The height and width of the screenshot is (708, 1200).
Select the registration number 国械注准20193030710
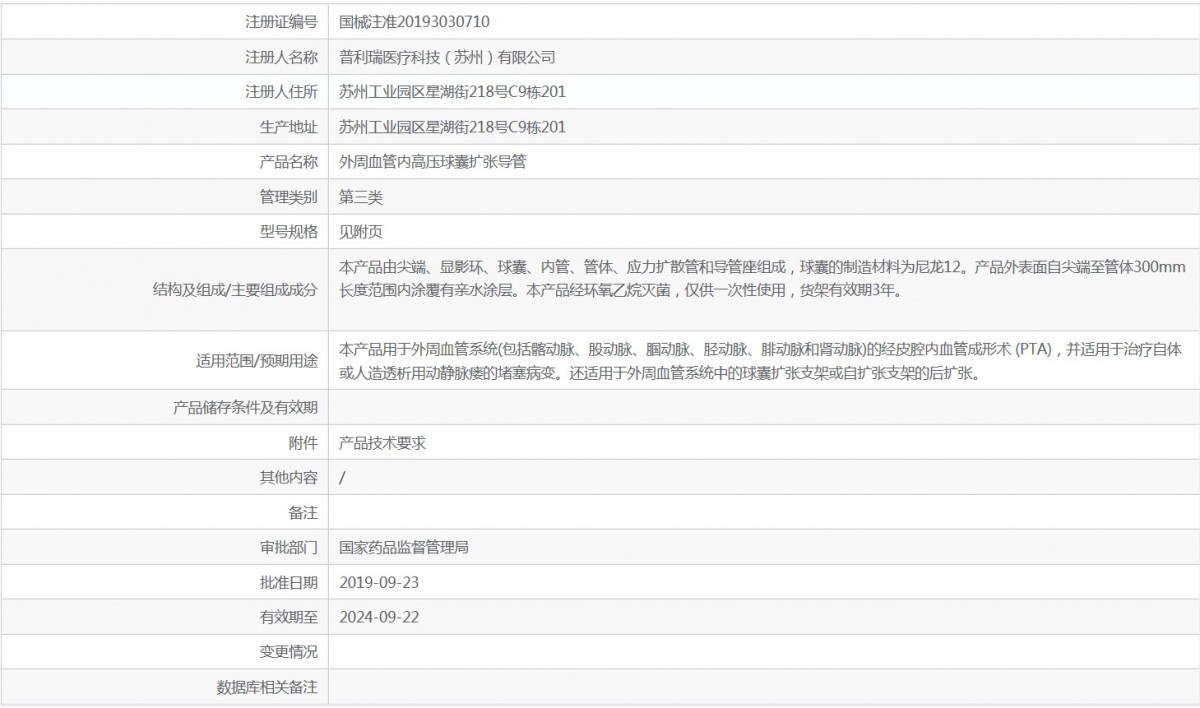point(415,21)
